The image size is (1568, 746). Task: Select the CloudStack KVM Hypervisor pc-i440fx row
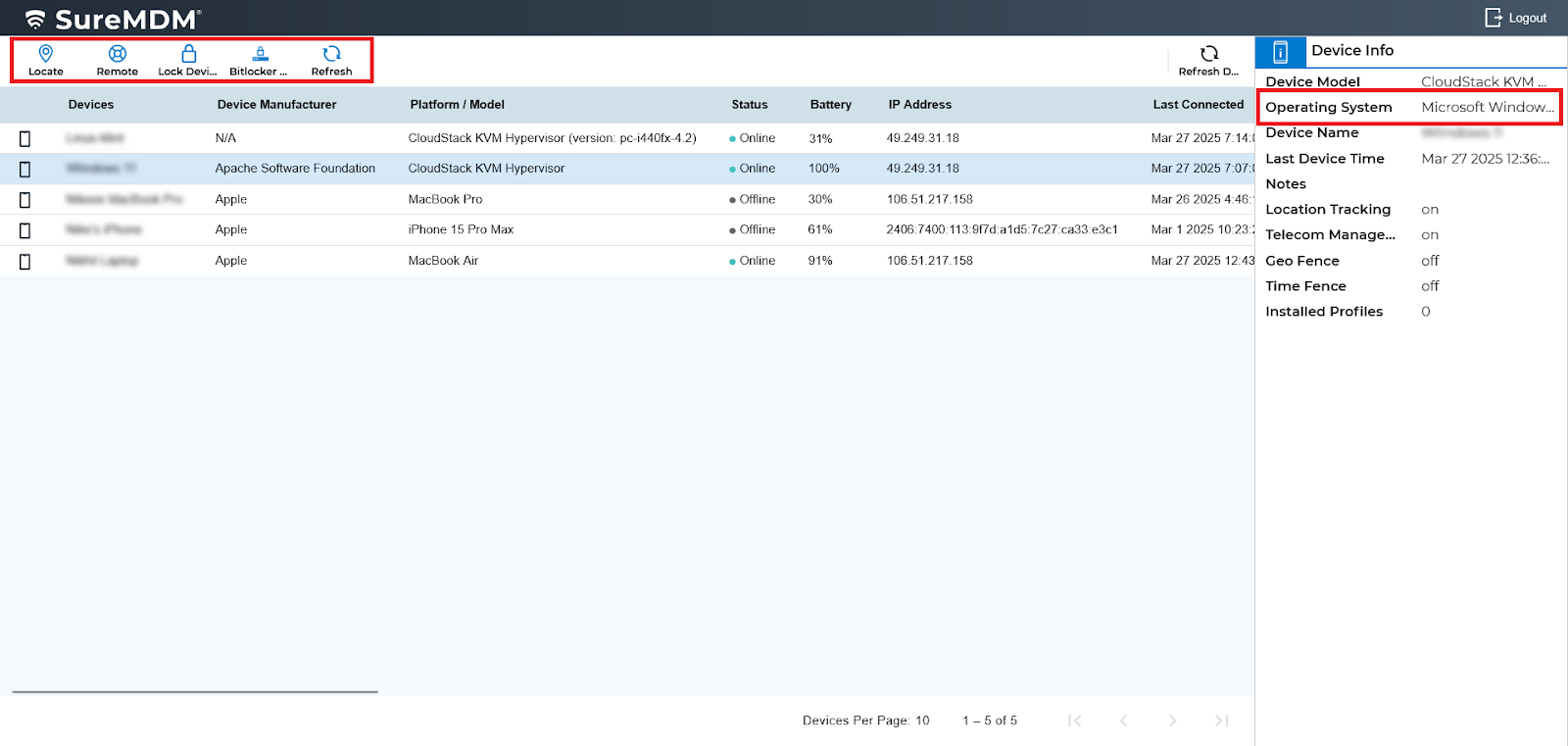[552, 138]
